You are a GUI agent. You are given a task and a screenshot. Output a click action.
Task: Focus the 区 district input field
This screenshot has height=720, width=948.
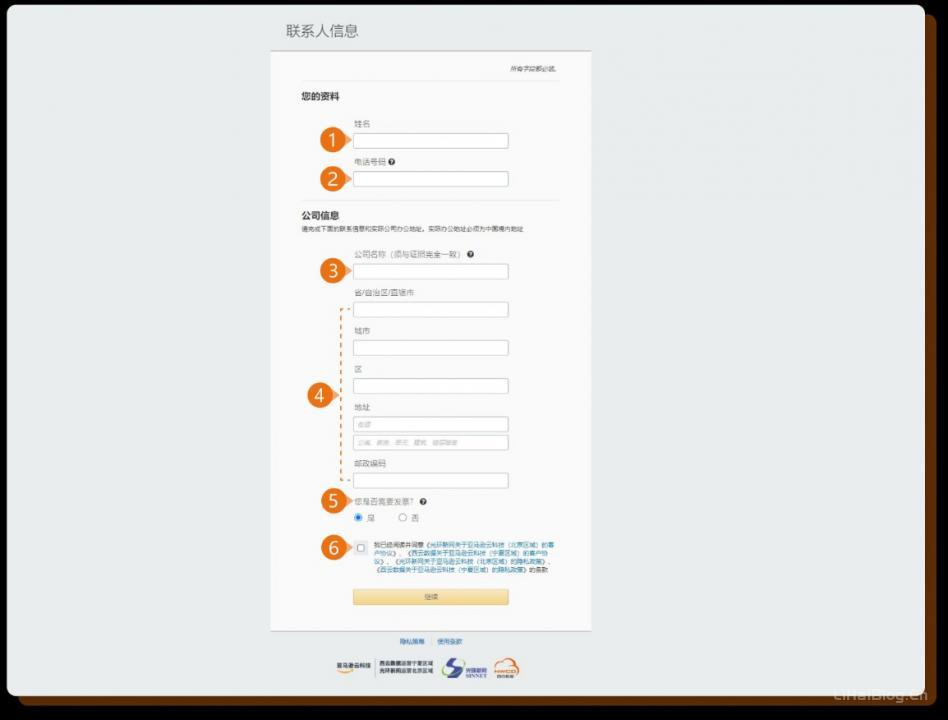[x=430, y=386]
